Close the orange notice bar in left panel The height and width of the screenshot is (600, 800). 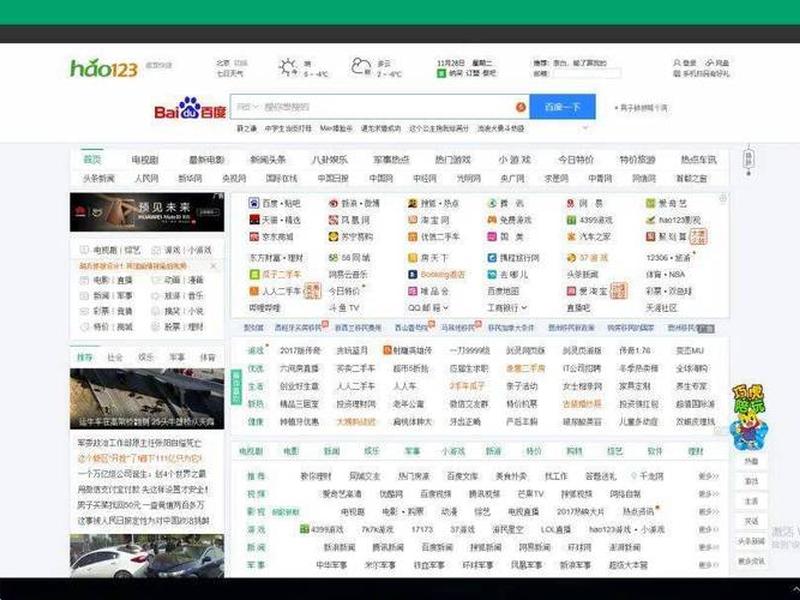(x=214, y=266)
